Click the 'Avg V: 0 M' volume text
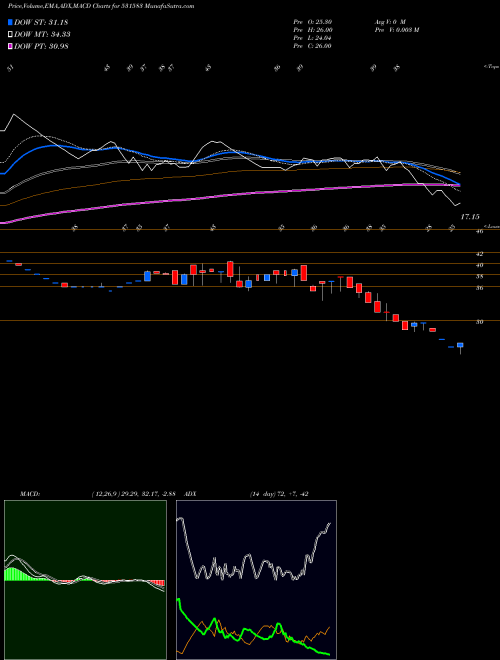The image size is (500, 660). (389, 22)
